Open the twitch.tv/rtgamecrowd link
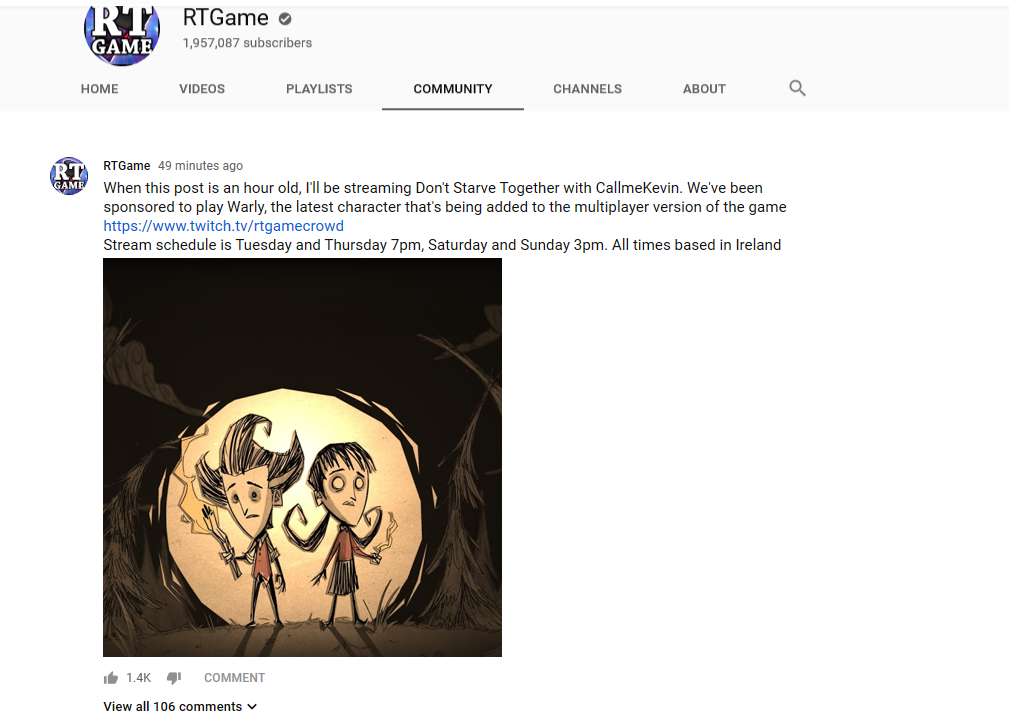 pyautogui.click(x=223, y=226)
